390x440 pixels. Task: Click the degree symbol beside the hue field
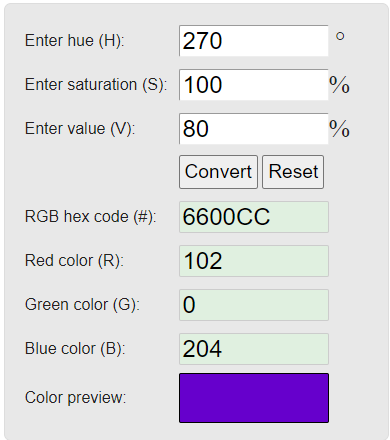click(x=340, y=36)
